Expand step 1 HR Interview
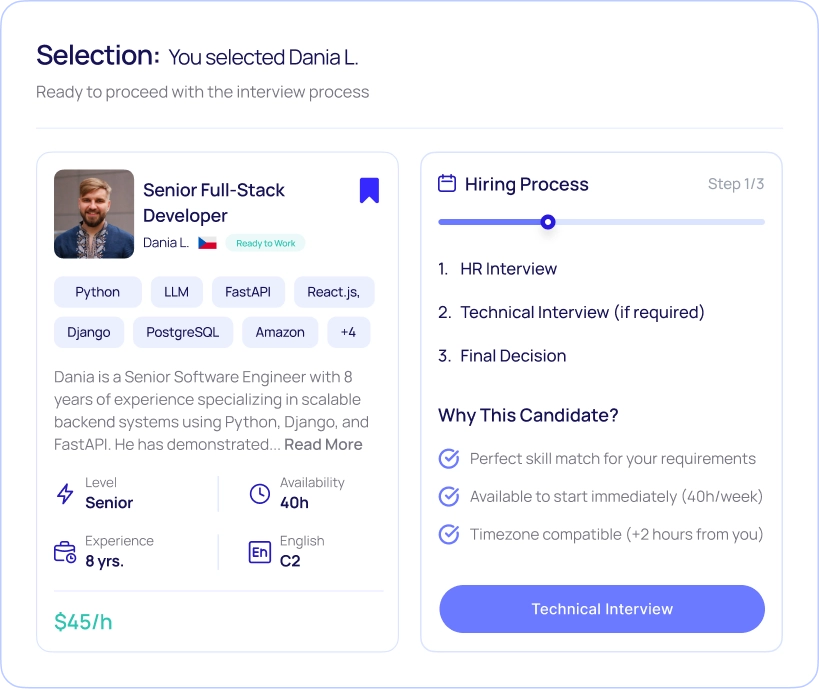Viewport: 819px width, 689px height. (x=509, y=268)
